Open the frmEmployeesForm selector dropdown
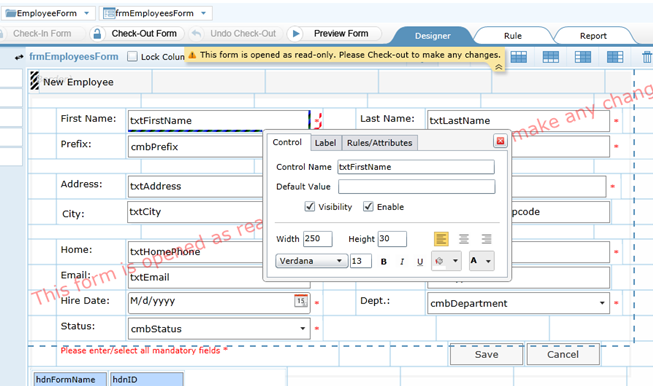The image size is (653, 386). pos(203,13)
